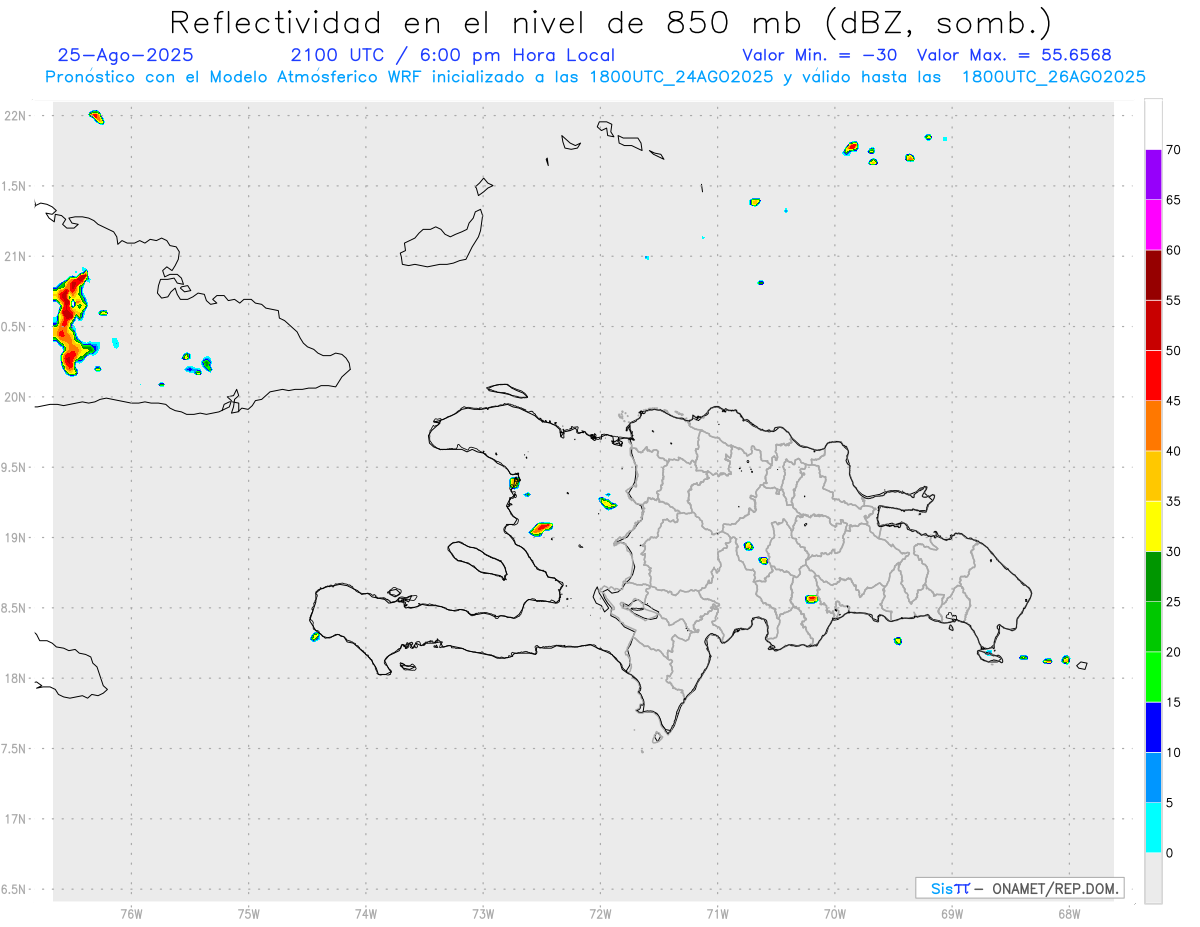Click the colorbar tick label '45'
Viewport: 1200px width, 927px height.
click(1174, 401)
